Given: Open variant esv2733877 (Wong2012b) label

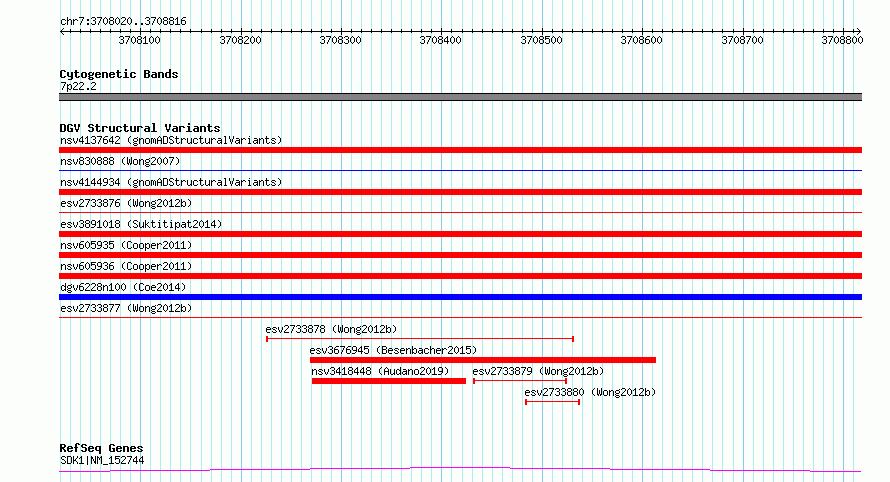Looking at the screenshot, I should tap(126, 308).
